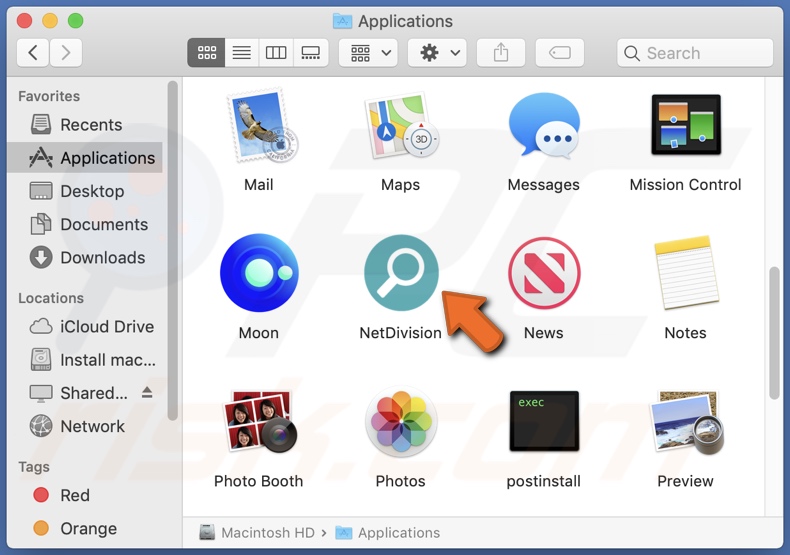Image resolution: width=790 pixels, height=555 pixels.
Task: Open the Maps application icon
Action: (401, 125)
